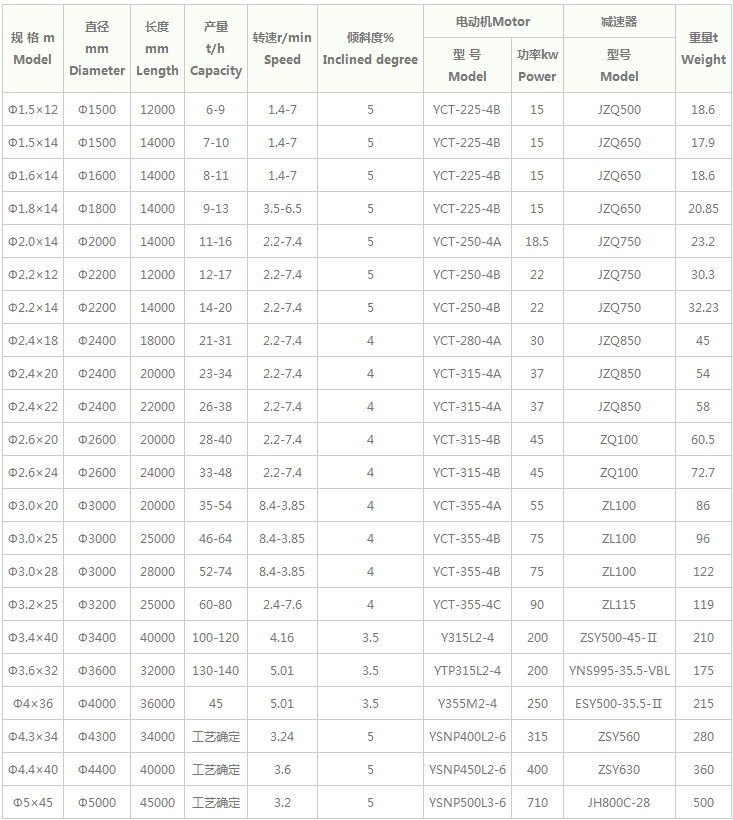Click the Weight column header
The image size is (733, 820).
point(703,49)
